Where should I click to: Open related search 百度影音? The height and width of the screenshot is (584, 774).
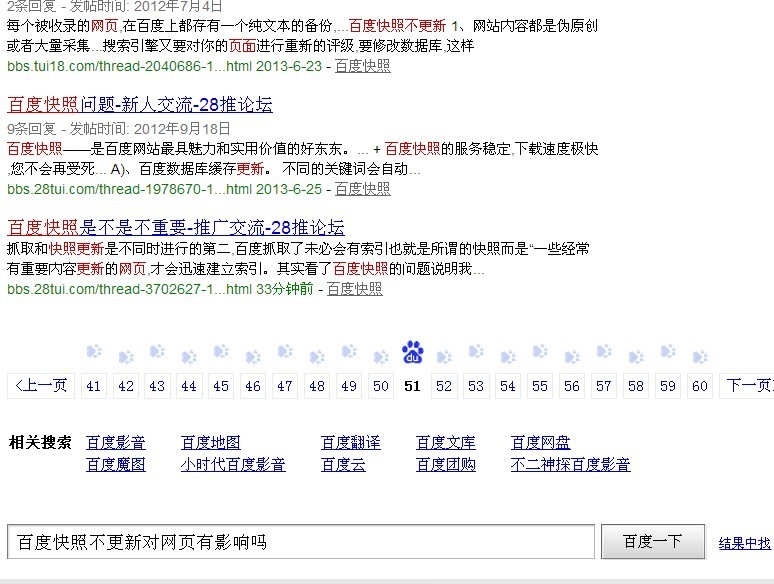click(116, 442)
